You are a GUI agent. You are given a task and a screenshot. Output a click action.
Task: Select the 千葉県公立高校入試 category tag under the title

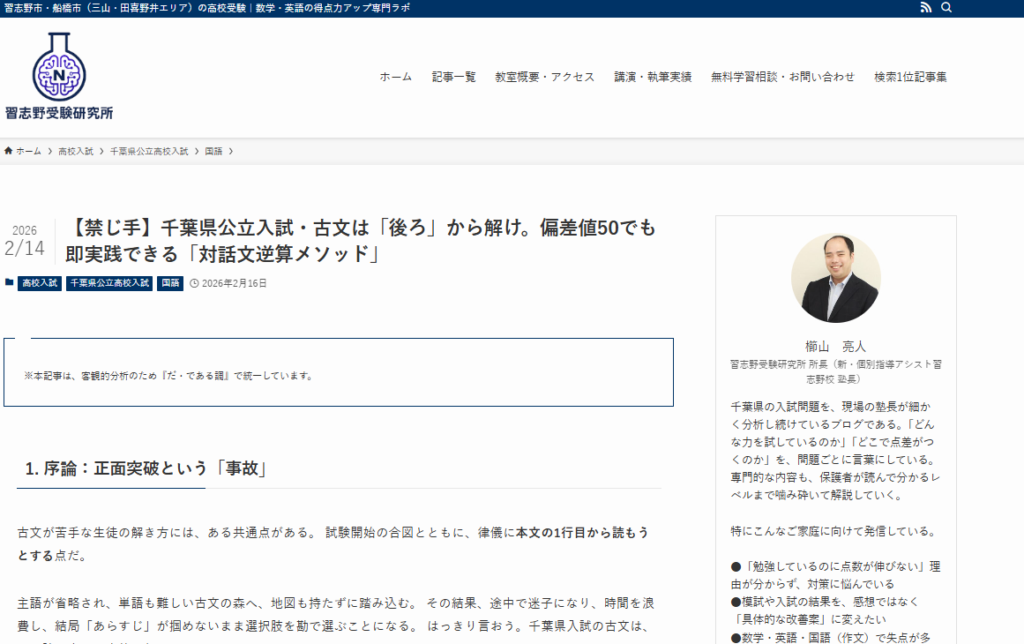click(109, 283)
